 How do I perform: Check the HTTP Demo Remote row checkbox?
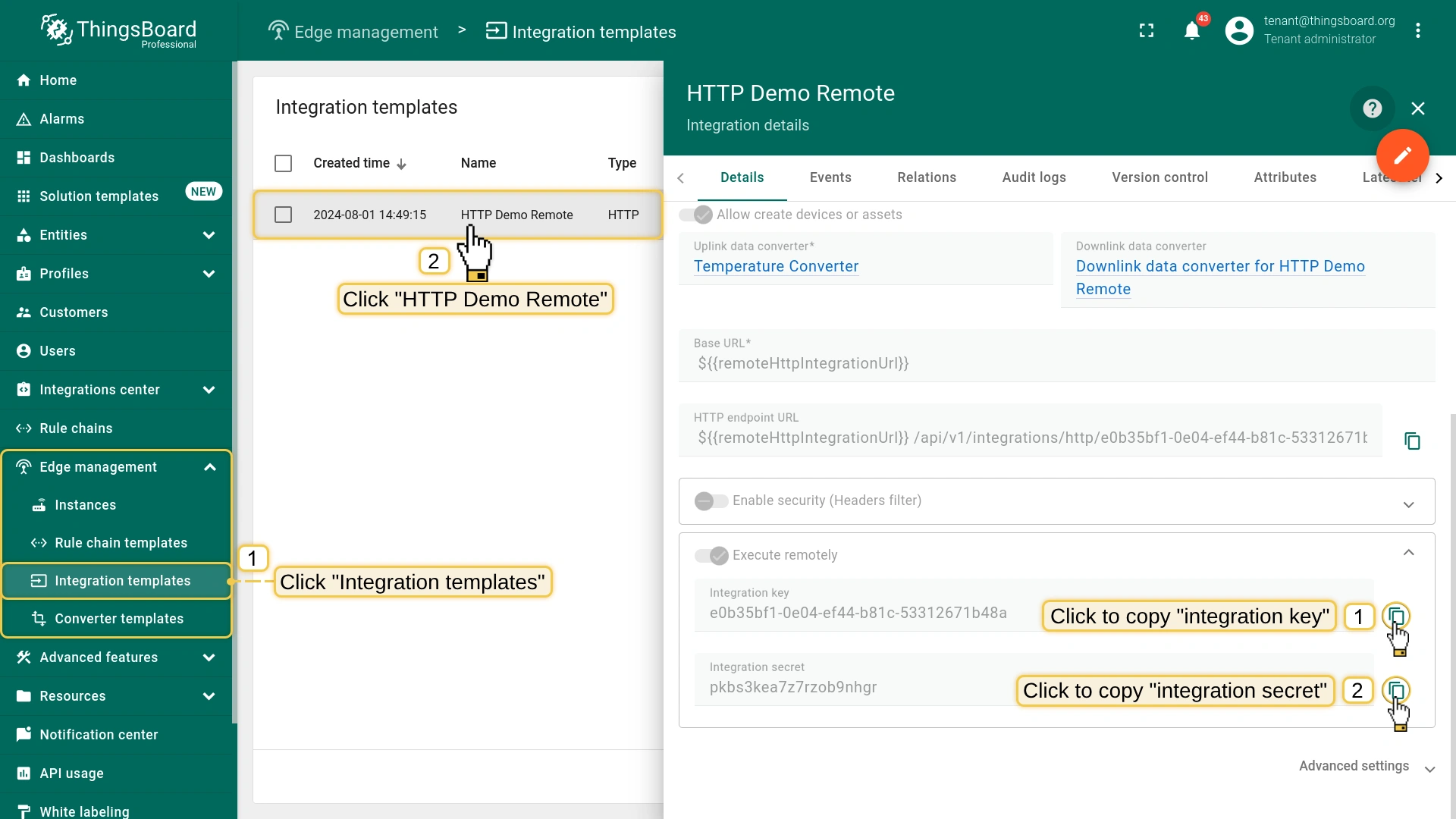pyautogui.click(x=283, y=215)
